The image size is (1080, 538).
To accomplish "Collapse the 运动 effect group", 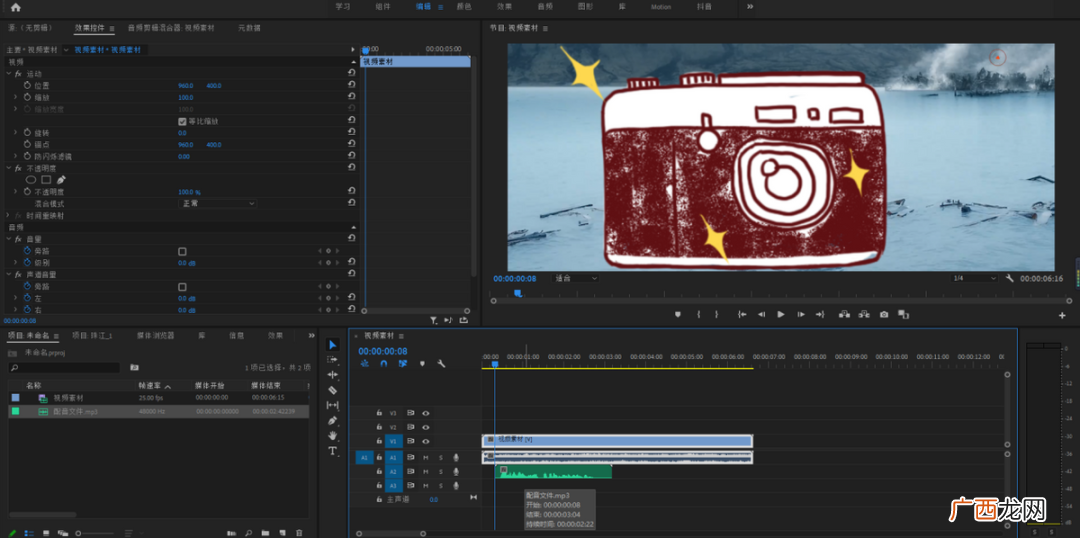I will click(8, 74).
